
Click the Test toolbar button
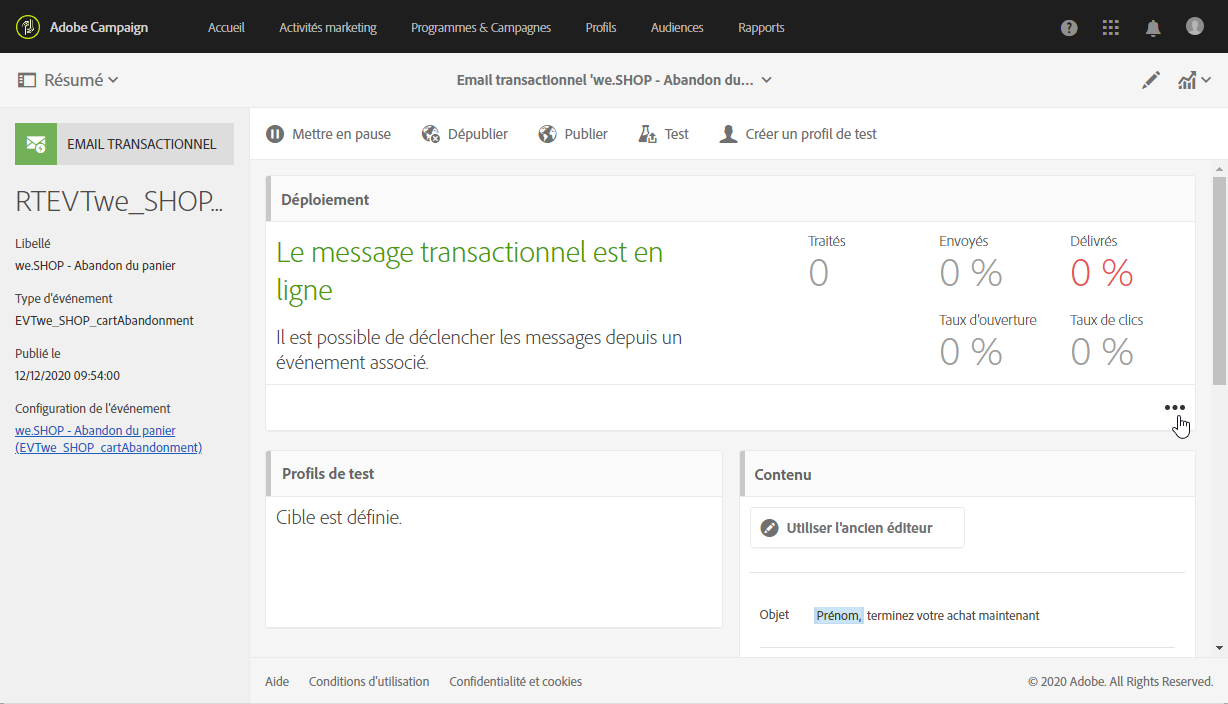pyautogui.click(x=664, y=134)
